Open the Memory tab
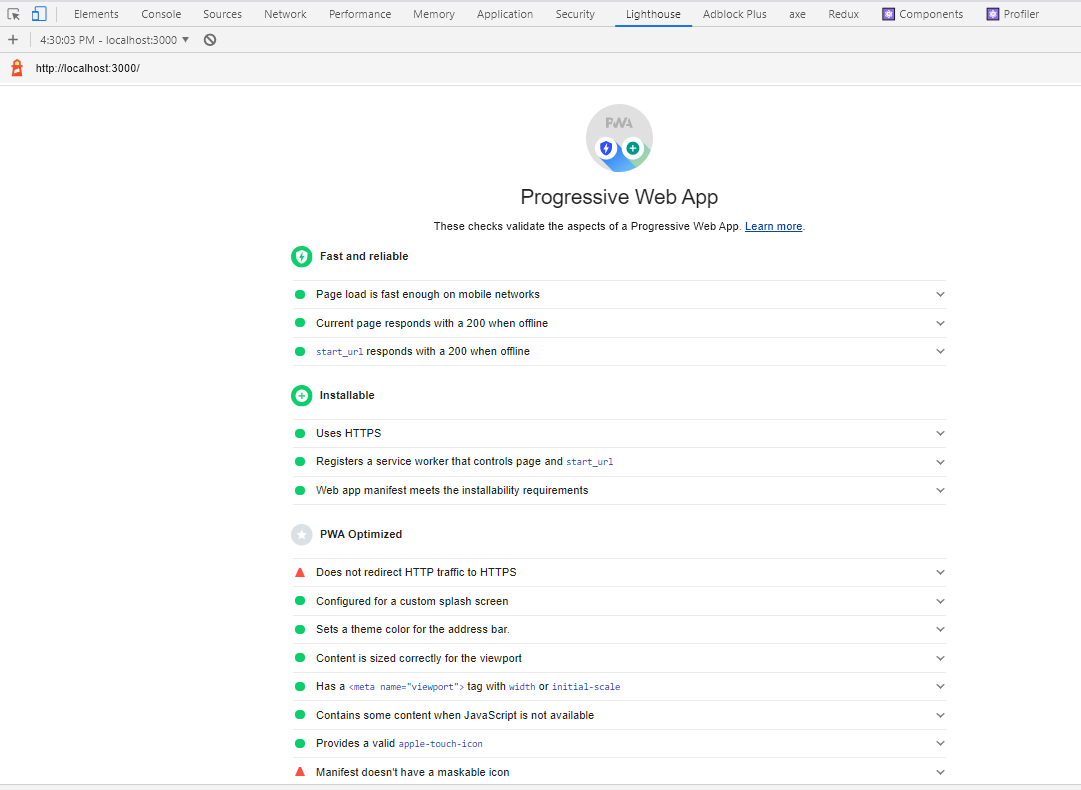Viewport: 1081px width, 790px height. pyautogui.click(x=434, y=14)
